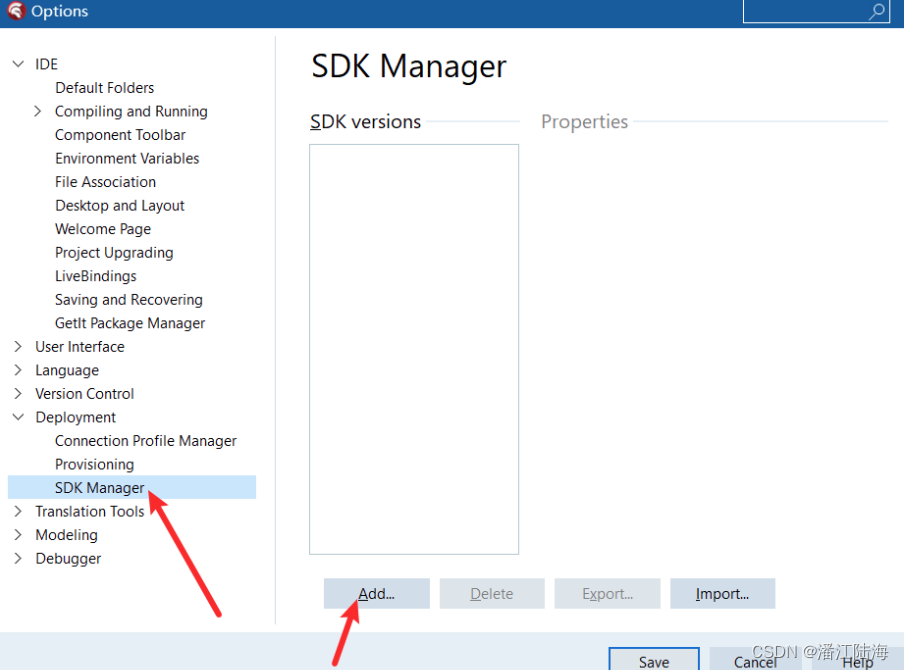Viewport: 904px width, 670px height.
Task: Expand the Debugger category
Action: (x=17, y=558)
